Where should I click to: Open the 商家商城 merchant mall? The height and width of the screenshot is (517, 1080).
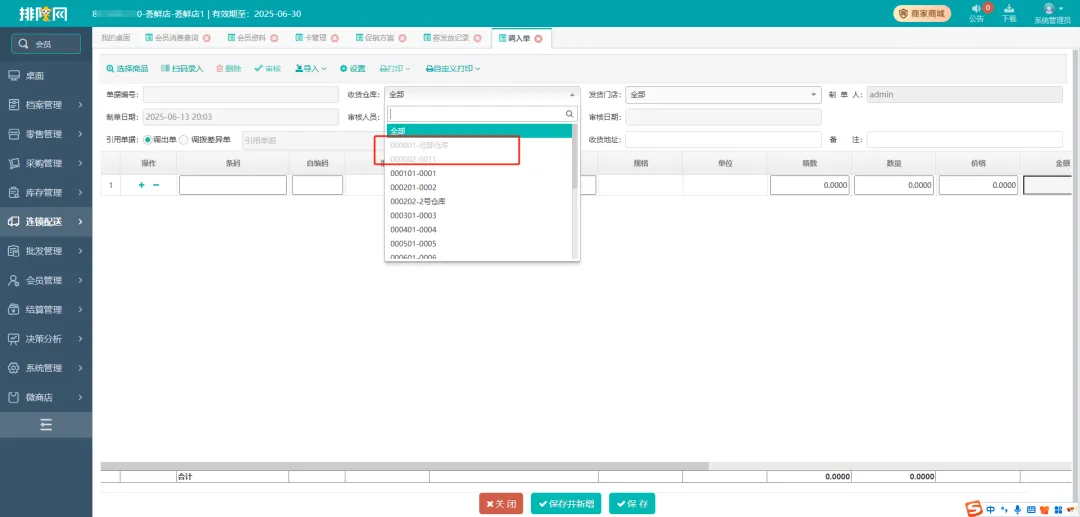click(x=922, y=13)
